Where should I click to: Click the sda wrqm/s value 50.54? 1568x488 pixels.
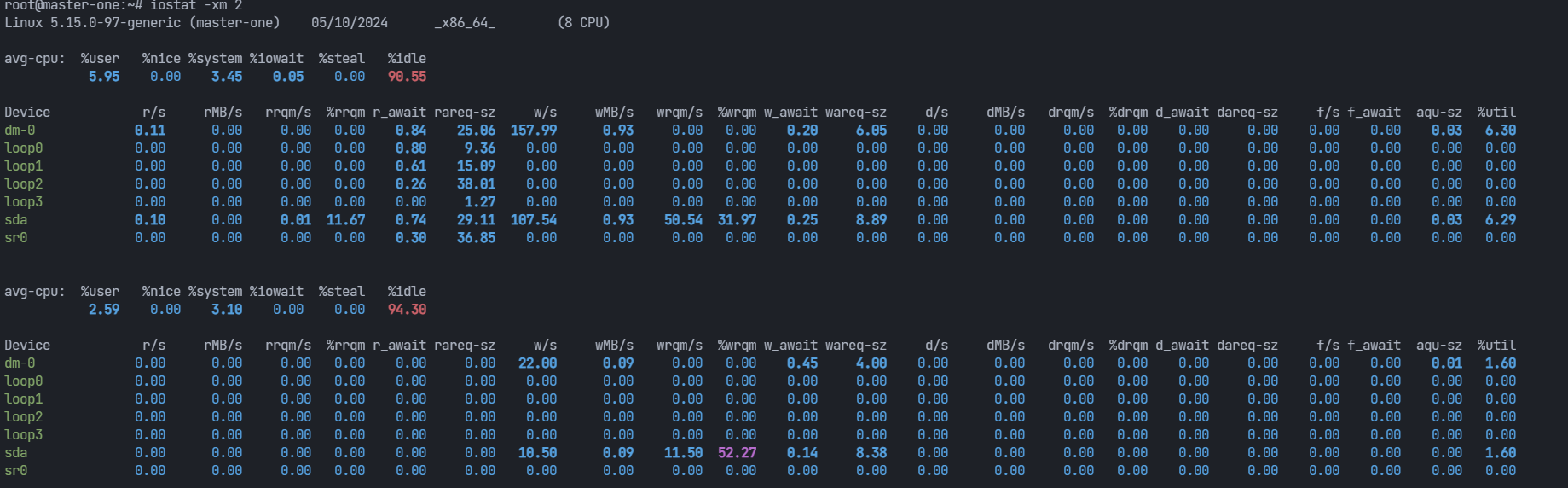pyautogui.click(x=684, y=220)
